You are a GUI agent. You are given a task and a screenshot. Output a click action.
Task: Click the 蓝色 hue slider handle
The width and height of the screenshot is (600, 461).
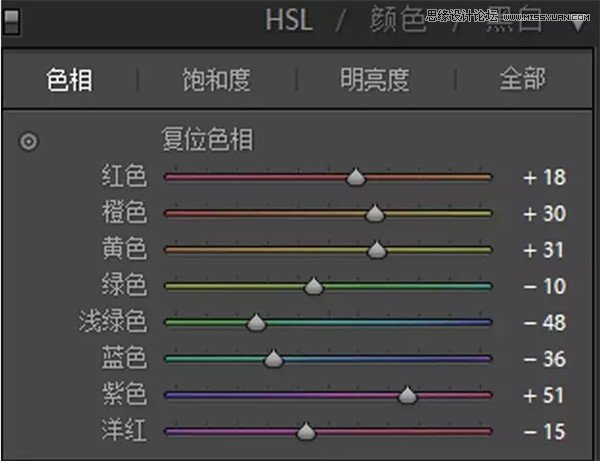[273, 359]
